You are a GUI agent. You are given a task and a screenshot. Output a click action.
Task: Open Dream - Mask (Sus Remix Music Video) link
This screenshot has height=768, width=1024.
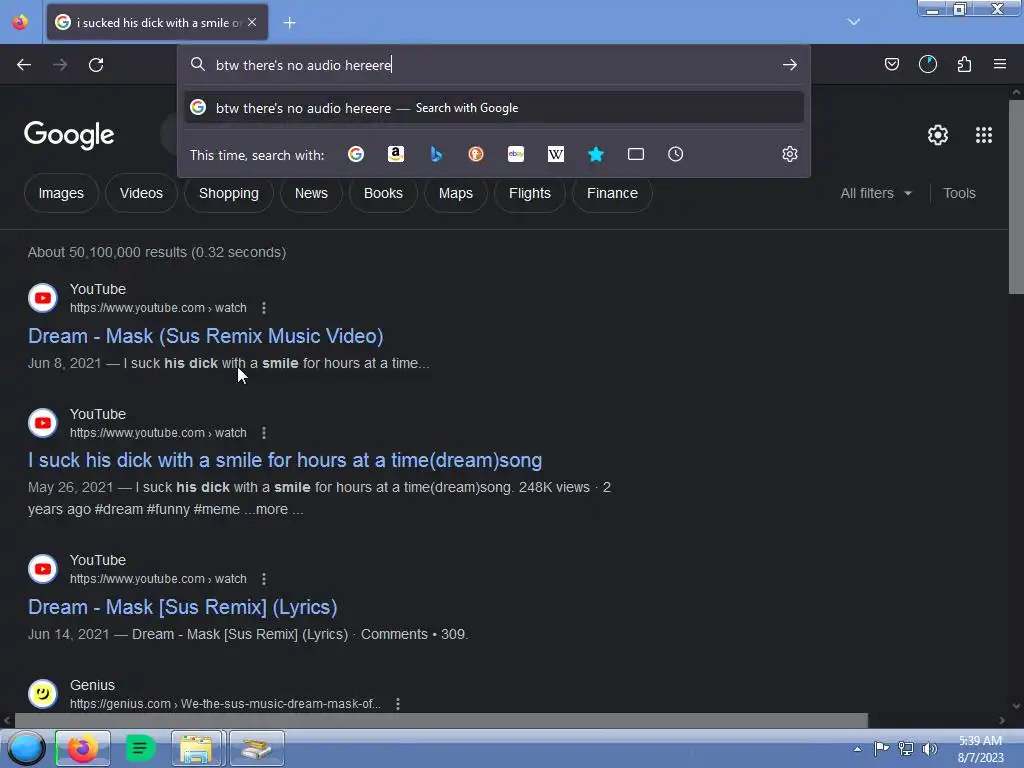[206, 336]
